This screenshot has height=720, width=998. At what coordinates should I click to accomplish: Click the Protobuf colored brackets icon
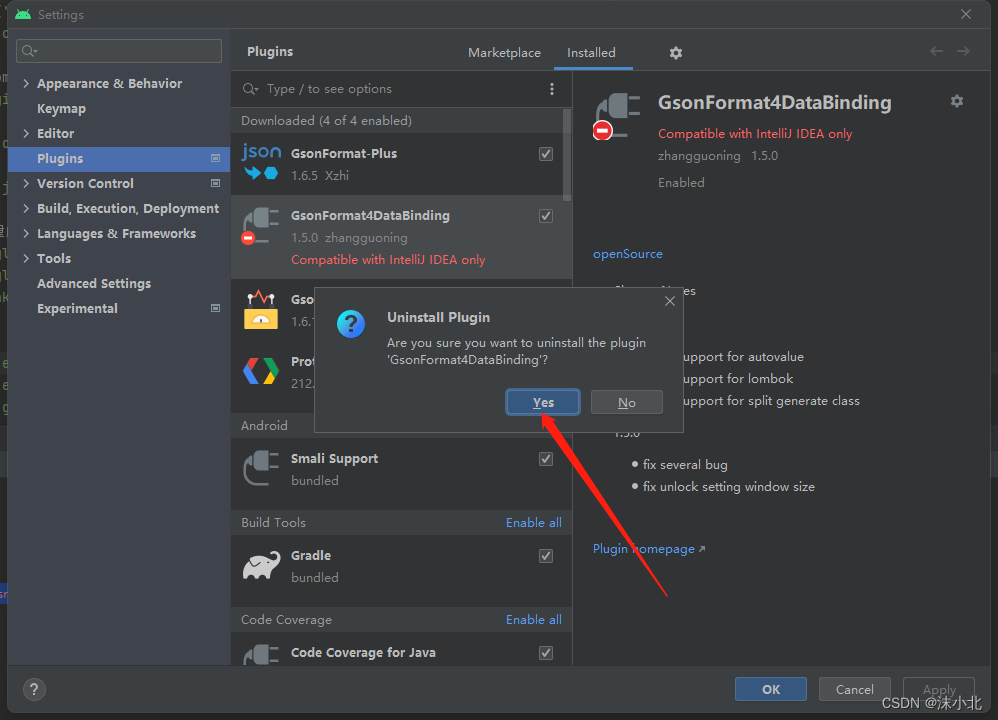261,371
